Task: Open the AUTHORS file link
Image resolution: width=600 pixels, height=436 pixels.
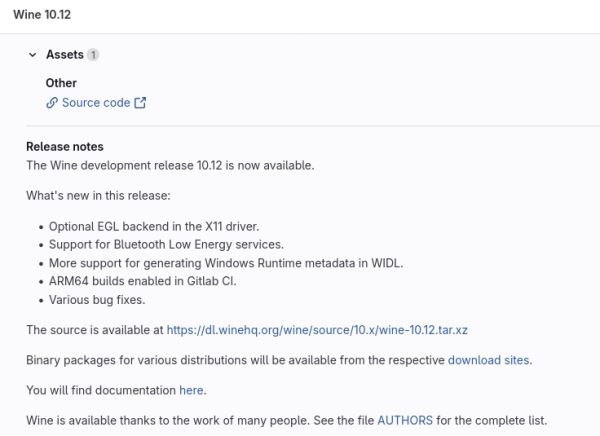Action: click(x=405, y=421)
